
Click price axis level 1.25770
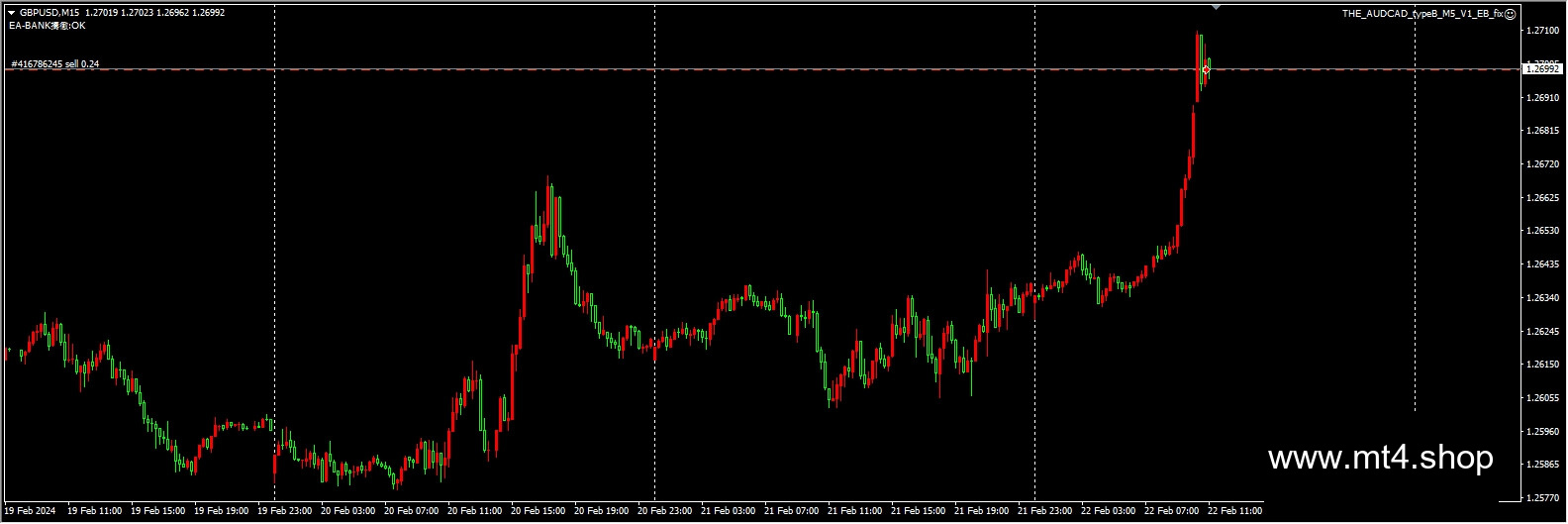click(x=1541, y=498)
